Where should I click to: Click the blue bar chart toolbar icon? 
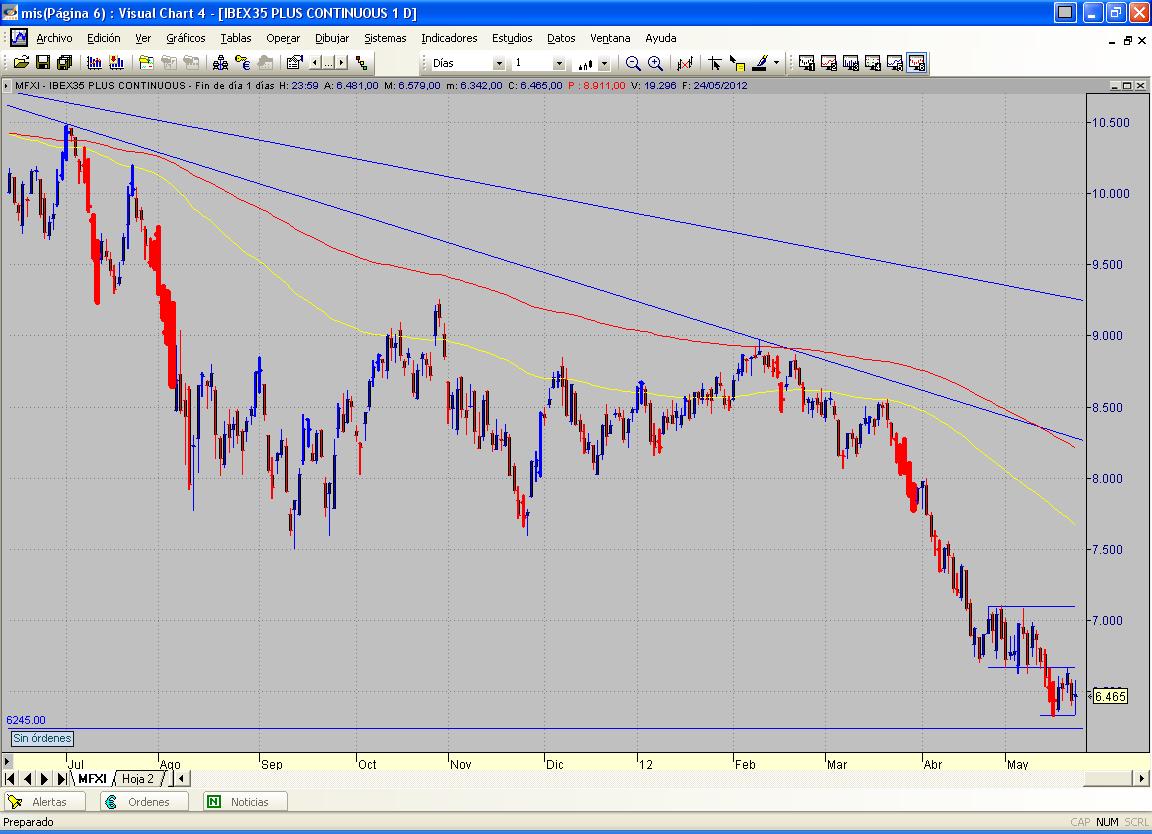click(x=95, y=63)
